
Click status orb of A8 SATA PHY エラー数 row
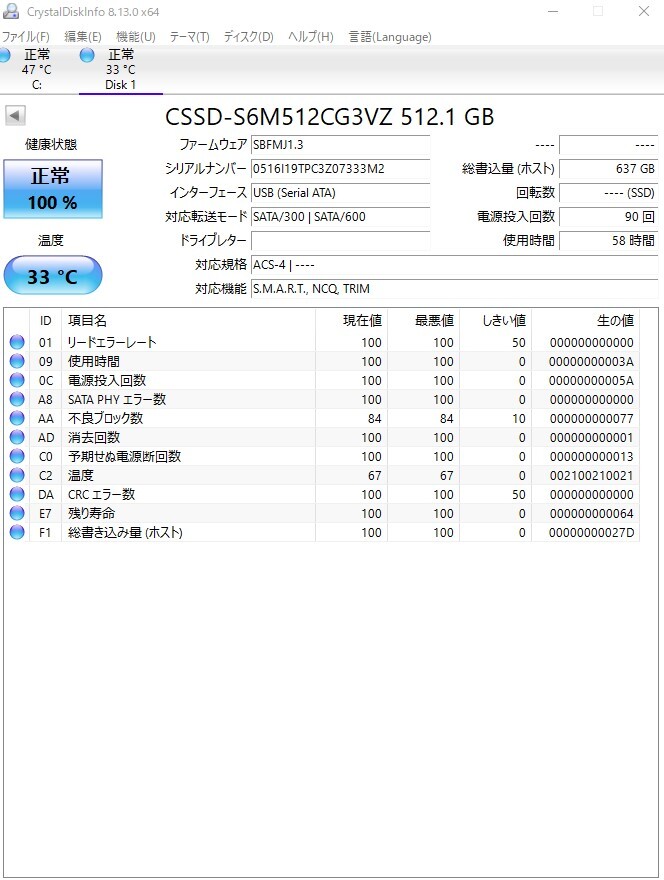pos(17,399)
